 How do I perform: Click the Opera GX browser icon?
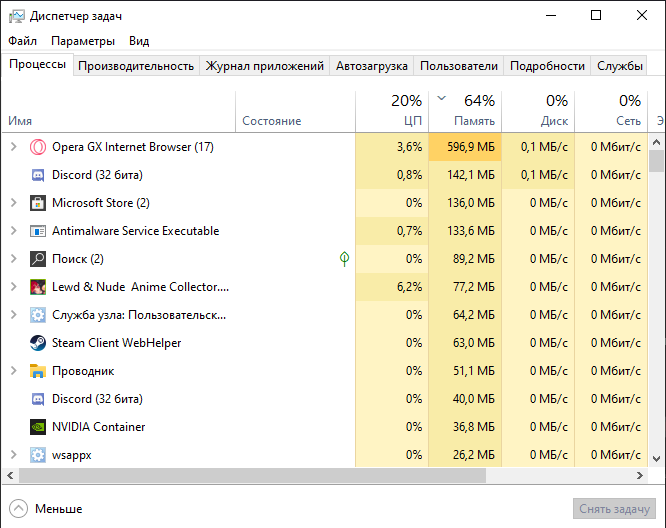pos(38,147)
